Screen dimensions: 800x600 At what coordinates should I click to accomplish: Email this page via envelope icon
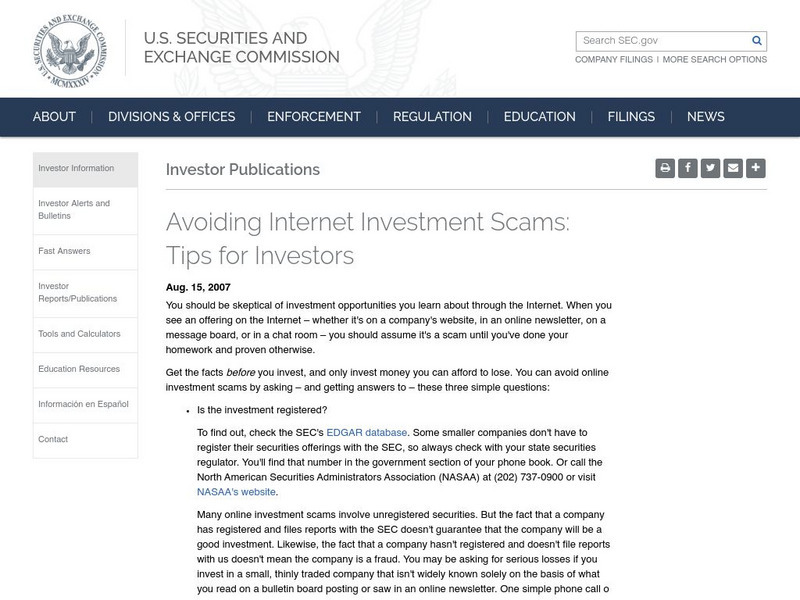click(x=733, y=168)
